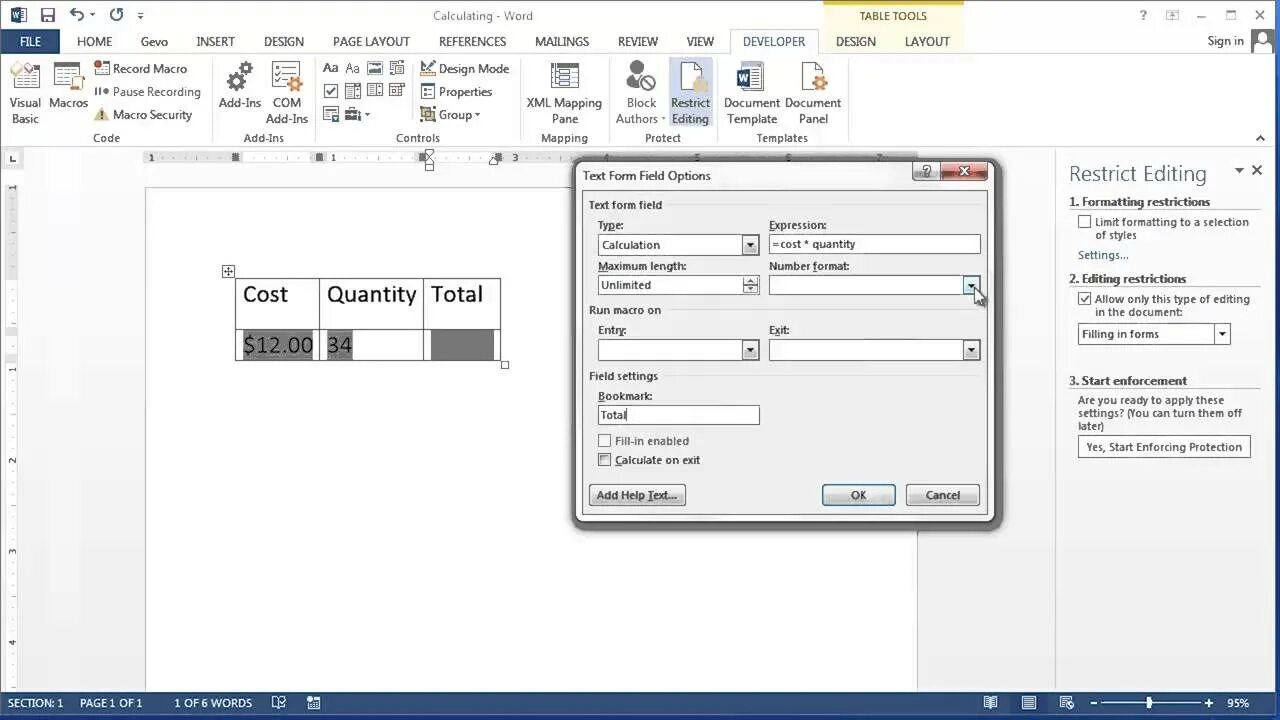Viewport: 1280px width, 720px height.
Task: Open COM Add-Ins
Action: click(287, 93)
